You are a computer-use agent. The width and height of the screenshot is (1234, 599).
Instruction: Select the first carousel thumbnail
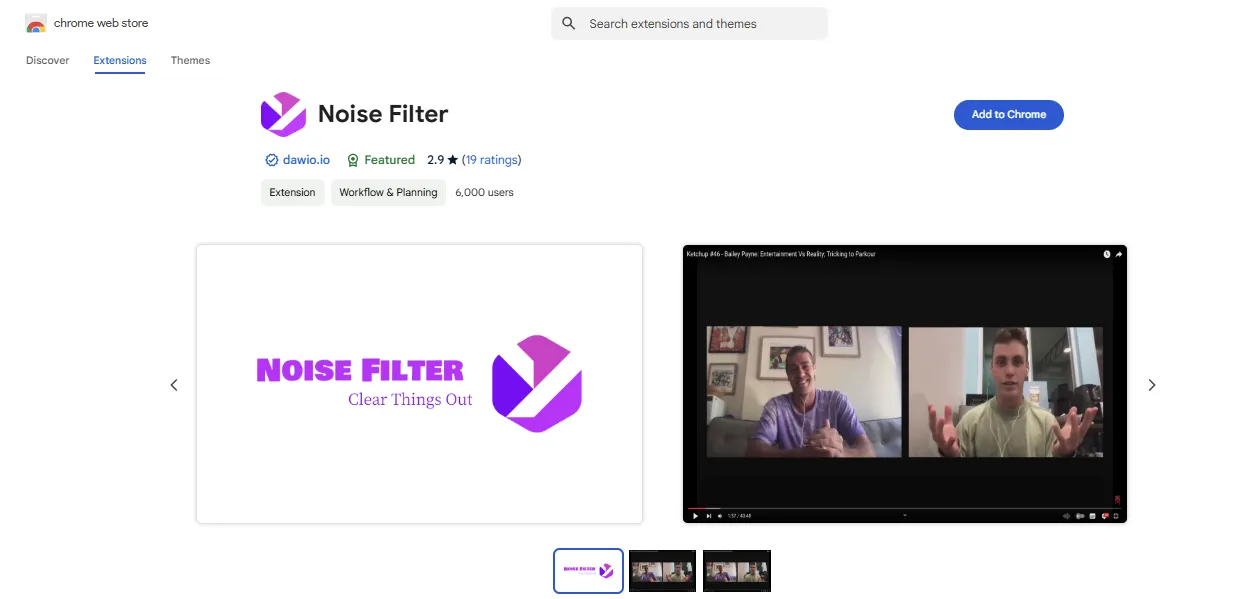click(588, 571)
